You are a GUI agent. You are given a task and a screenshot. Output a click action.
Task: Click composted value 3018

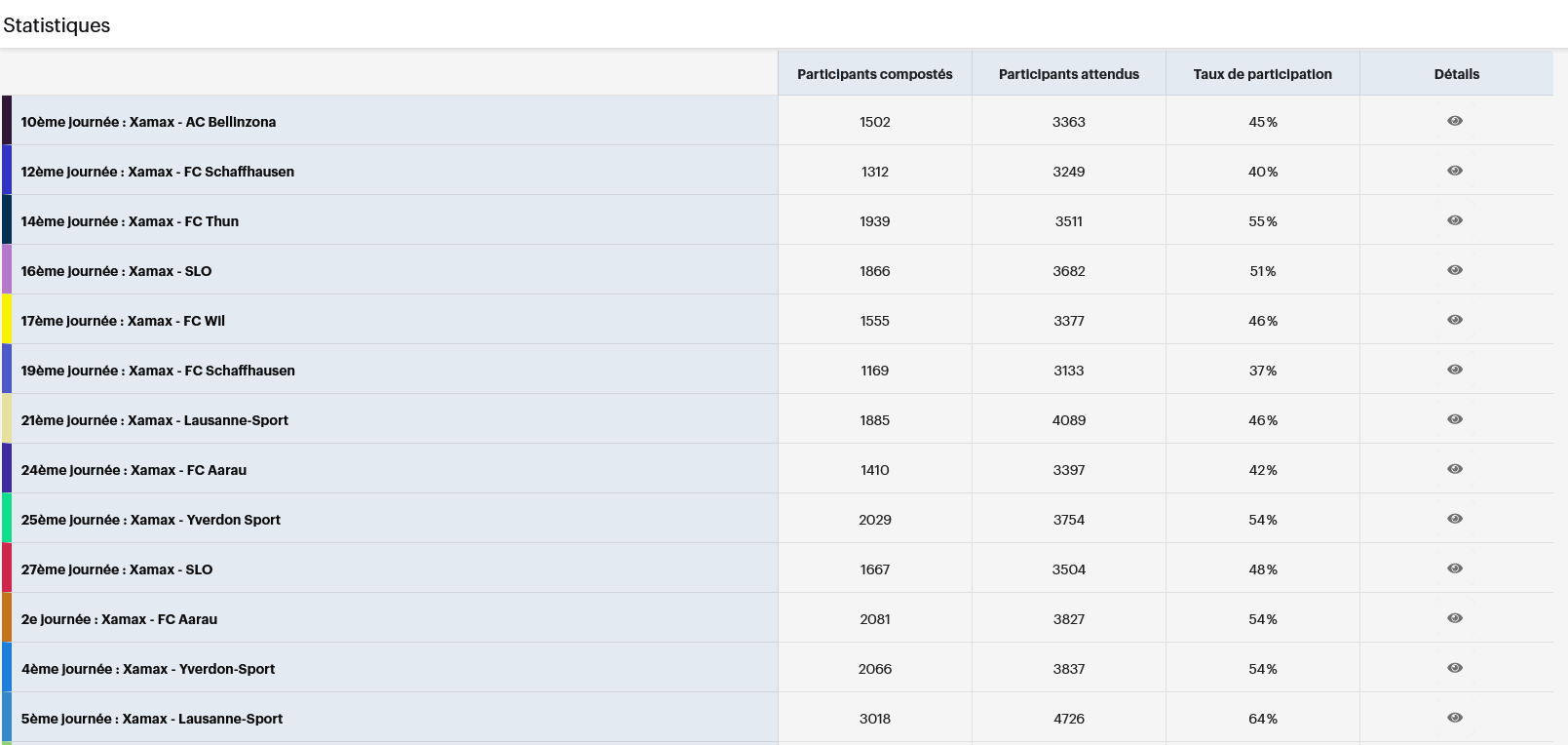(x=875, y=719)
